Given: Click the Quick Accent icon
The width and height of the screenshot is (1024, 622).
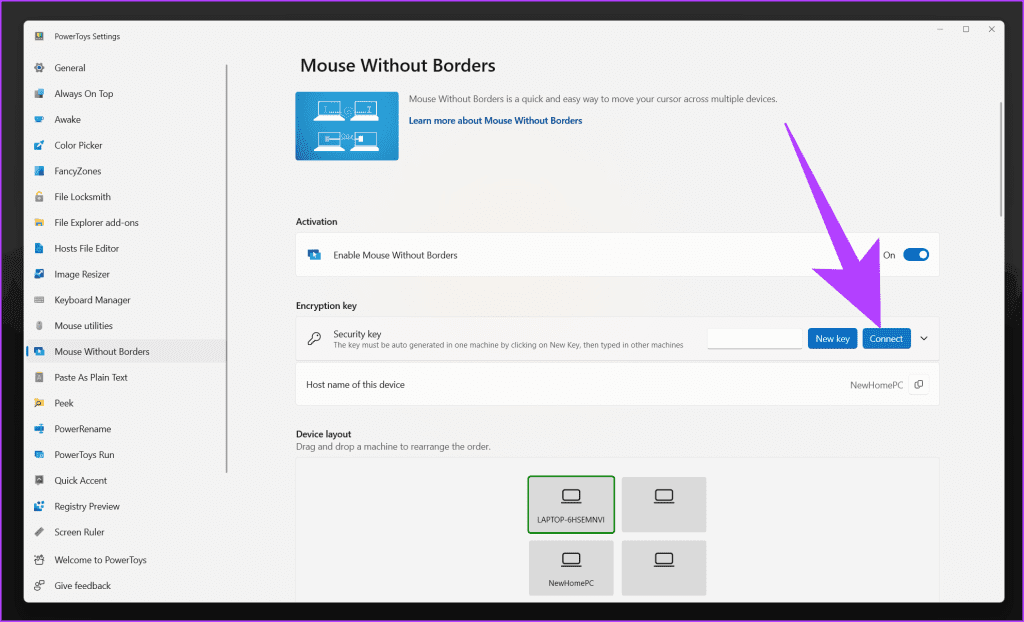Looking at the screenshot, I should click(x=39, y=481).
